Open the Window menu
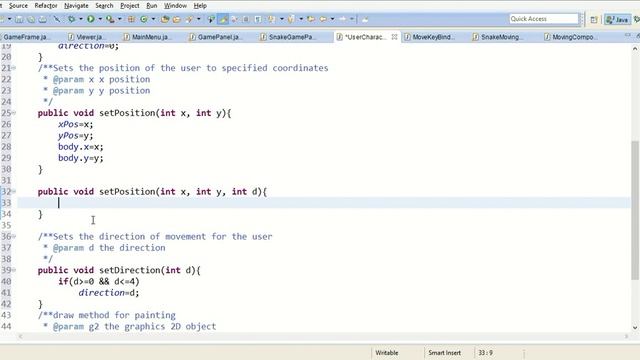This screenshot has height=360, width=640. click(175, 6)
